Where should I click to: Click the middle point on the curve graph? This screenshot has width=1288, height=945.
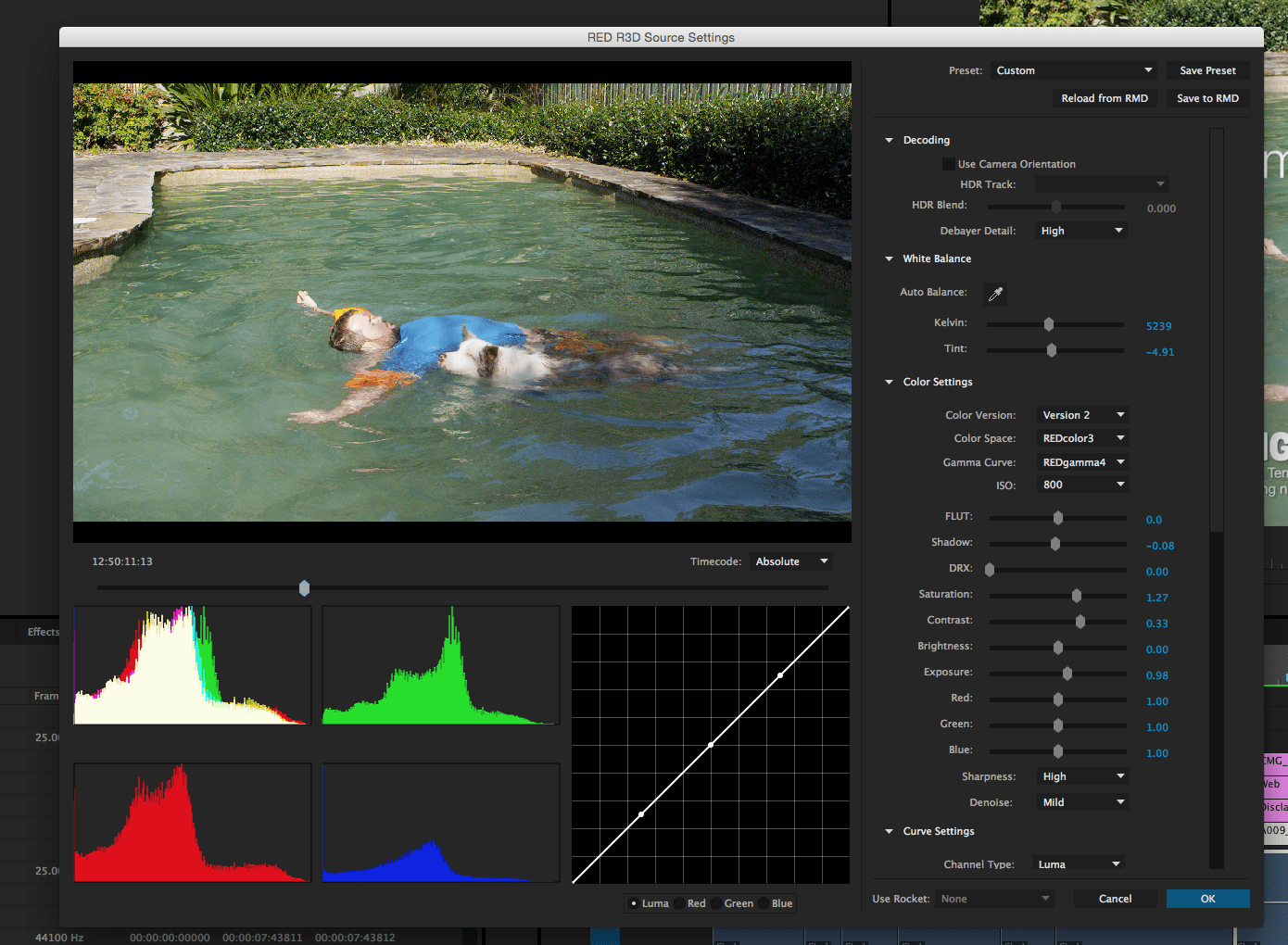click(x=711, y=745)
